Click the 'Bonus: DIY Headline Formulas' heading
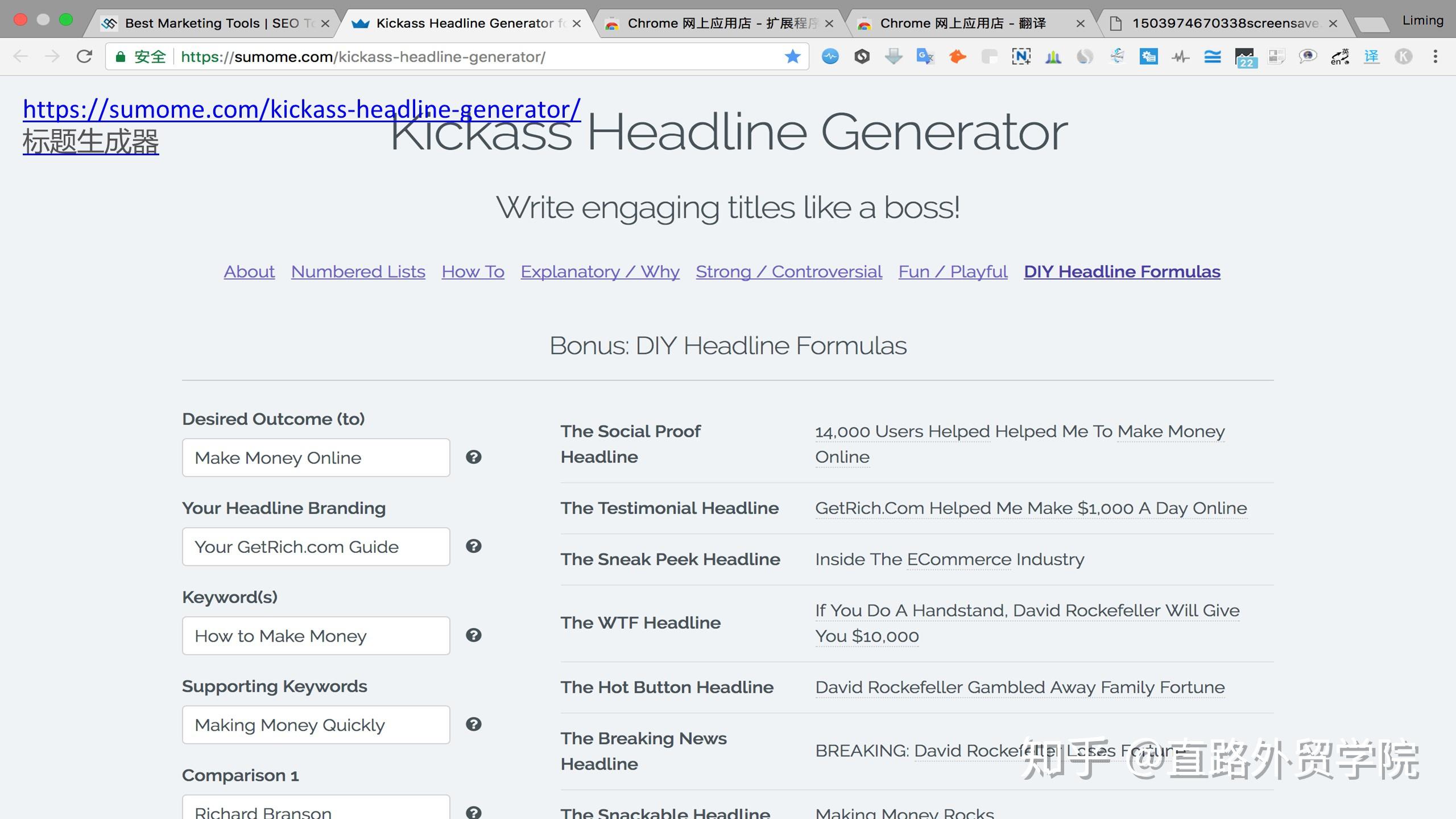 [x=728, y=345]
